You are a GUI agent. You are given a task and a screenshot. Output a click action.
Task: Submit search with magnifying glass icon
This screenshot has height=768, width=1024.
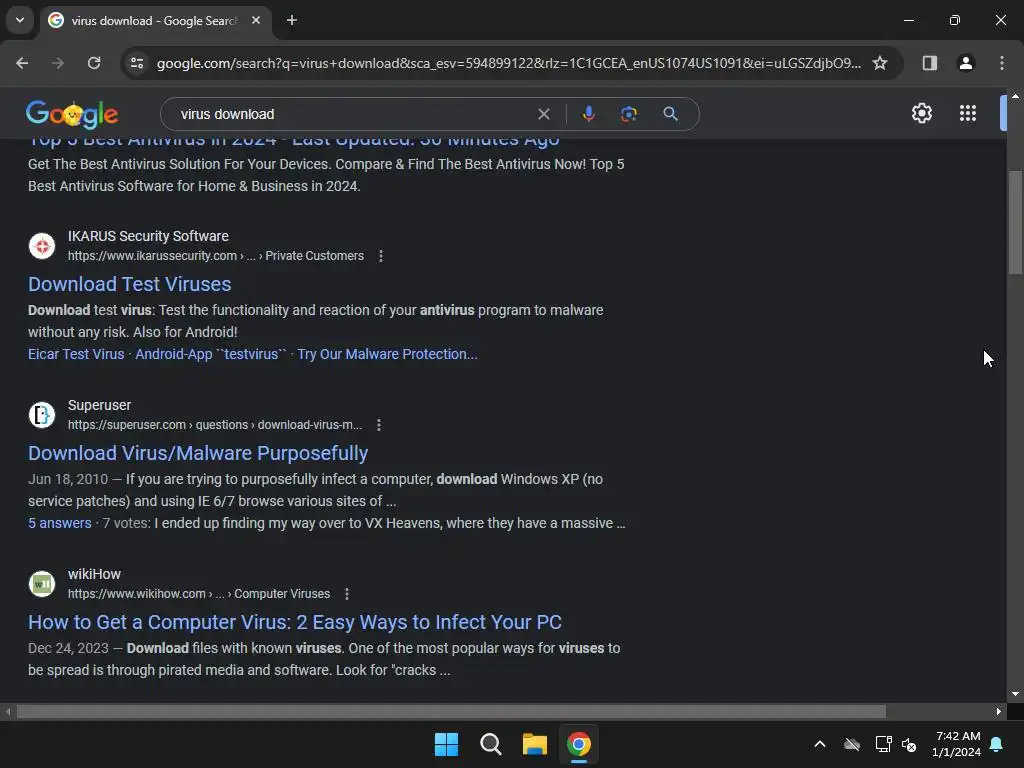tap(670, 114)
